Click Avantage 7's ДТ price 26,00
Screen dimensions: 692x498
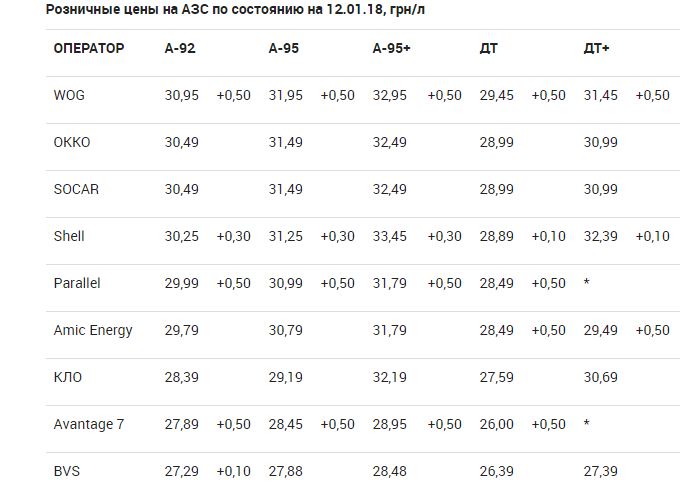click(497, 424)
